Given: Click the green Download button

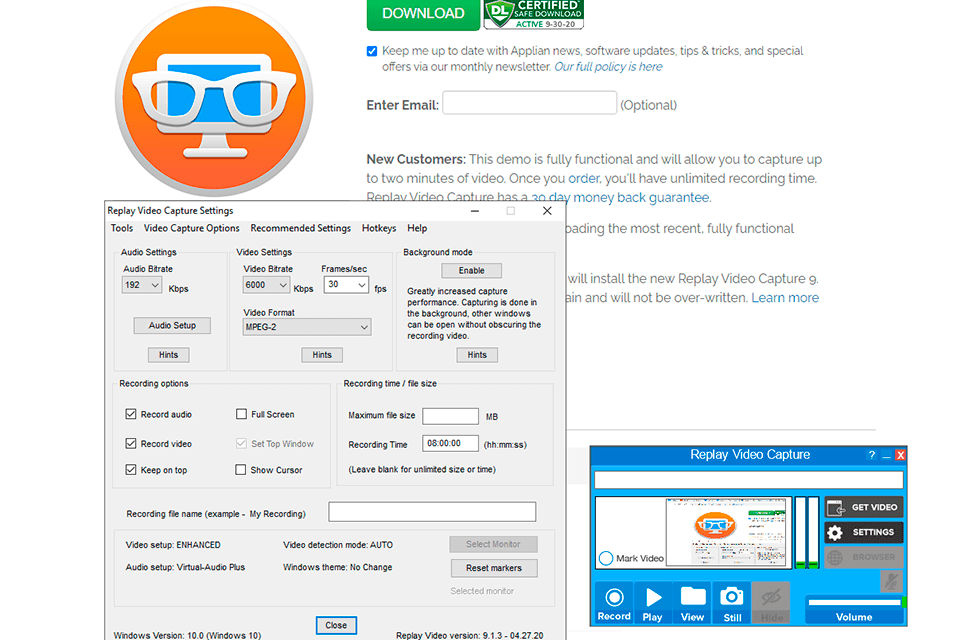Looking at the screenshot, I should click(x=423, y=14).
